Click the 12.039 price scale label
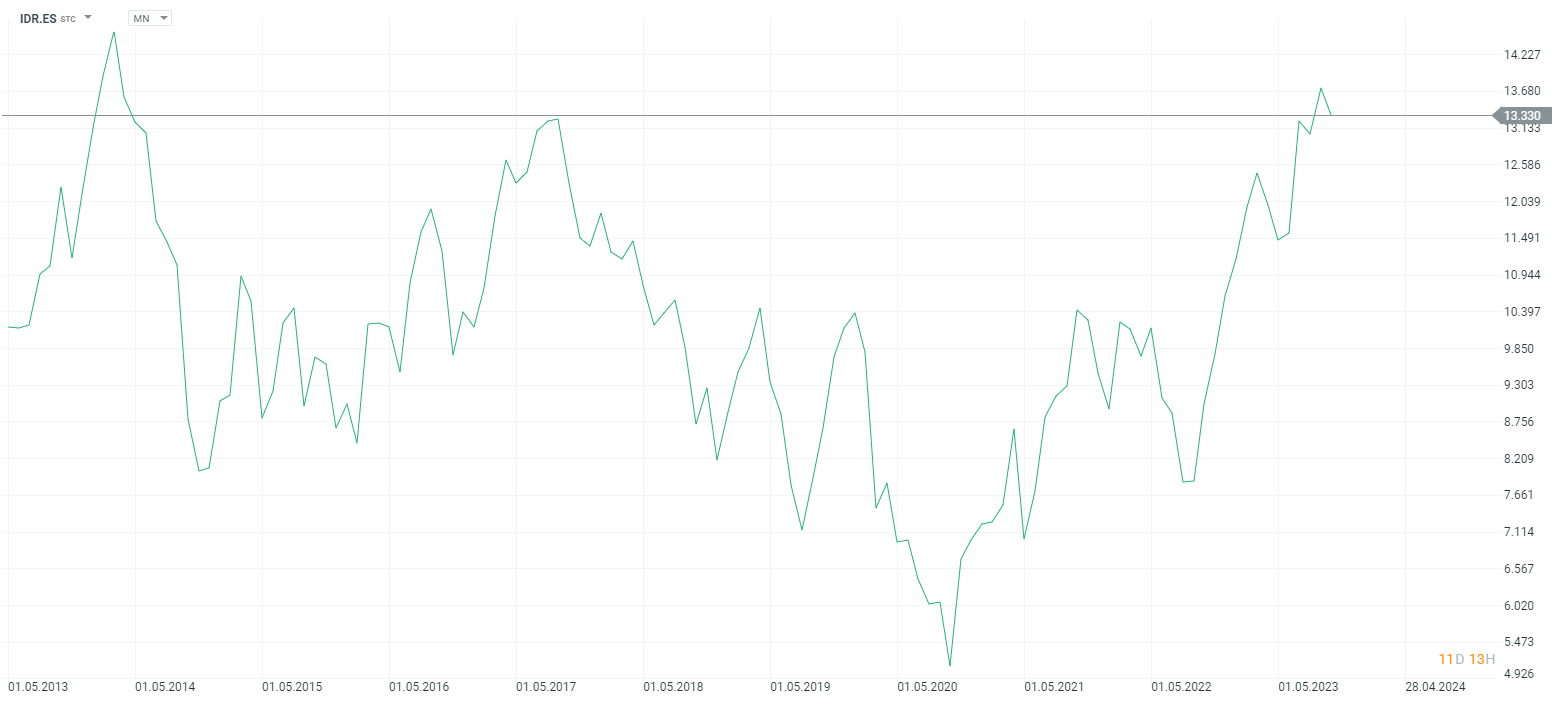 click(1523, 202)
